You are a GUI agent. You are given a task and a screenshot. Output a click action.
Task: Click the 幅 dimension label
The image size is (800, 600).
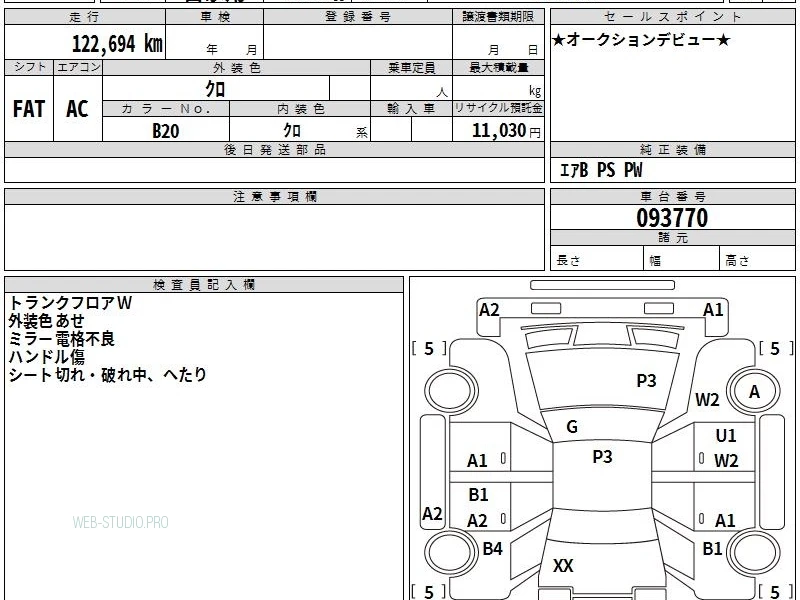coord(655,261)
